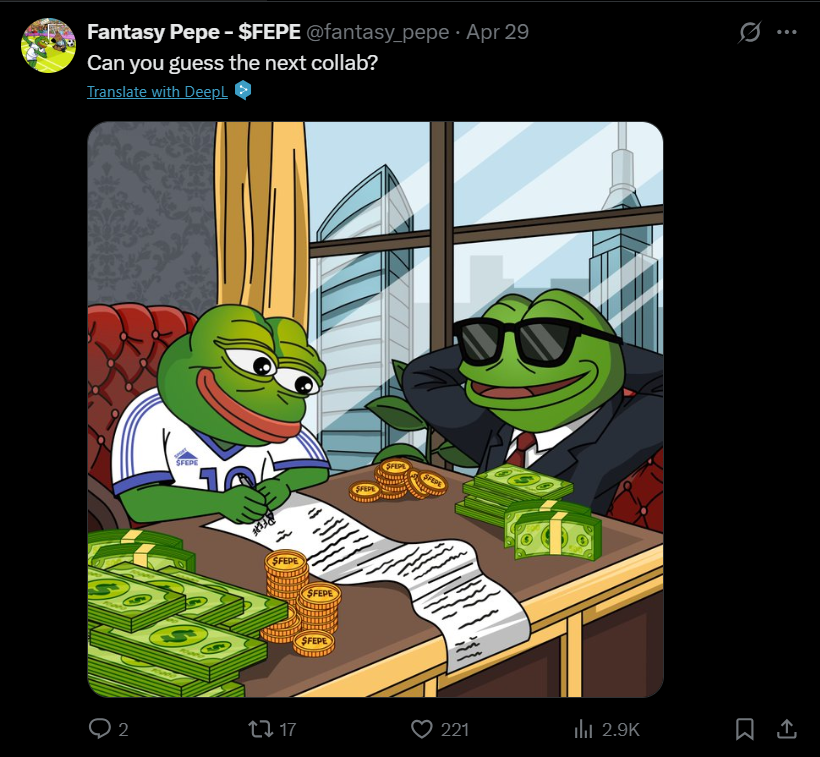Click the like count 221
Image resolution: width=820 pixels, height=757 pixels.
(x=454, y=729)
